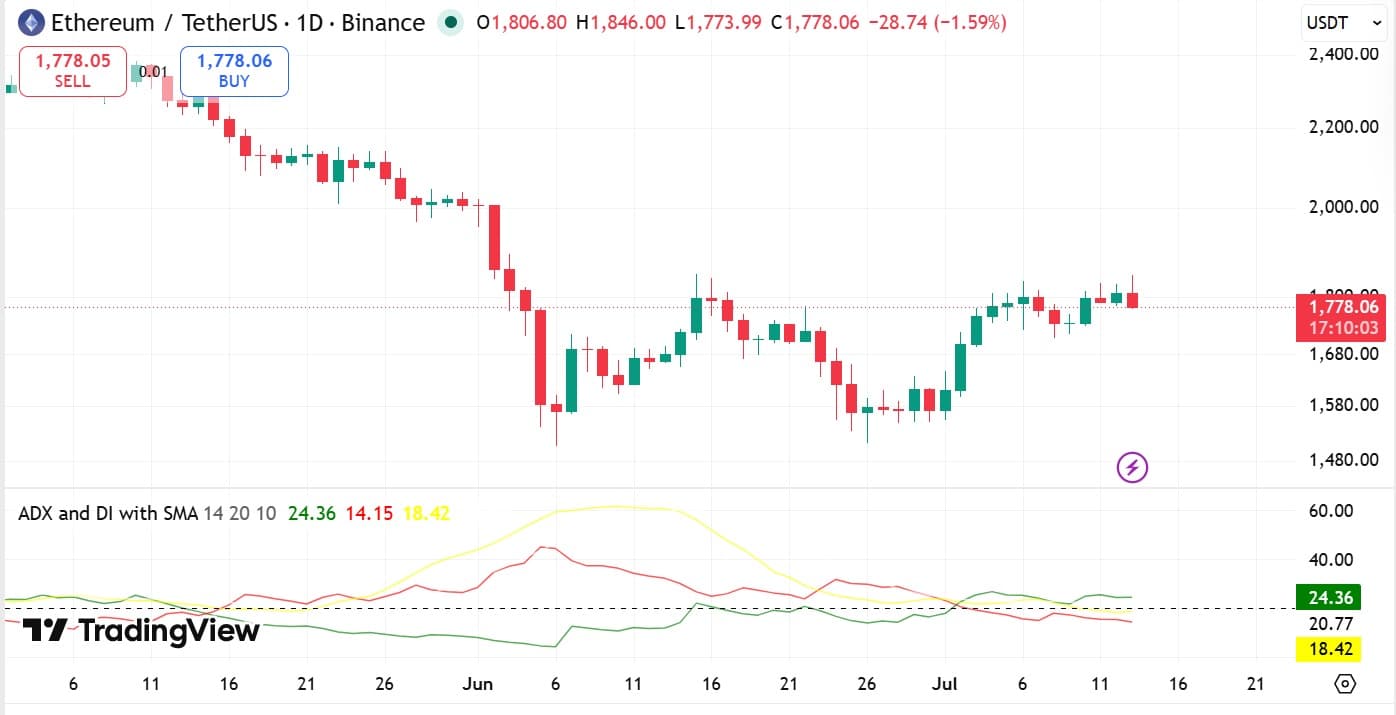Viewport: 1396px width, 715px height.
Task: Click the 2,200.00 price axis label
Action: 1344,127
